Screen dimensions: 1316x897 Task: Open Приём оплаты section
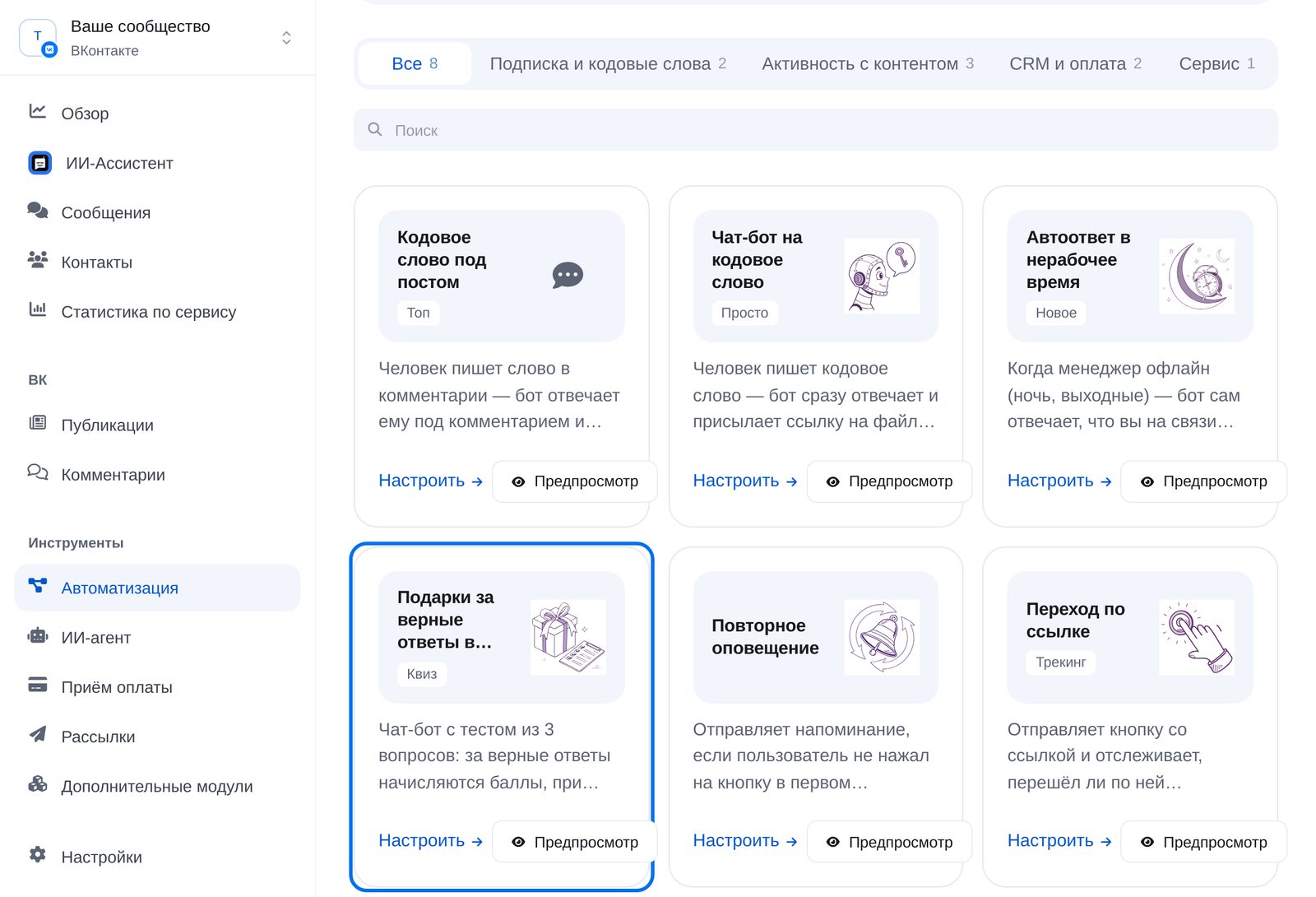(x=157, y=686)
